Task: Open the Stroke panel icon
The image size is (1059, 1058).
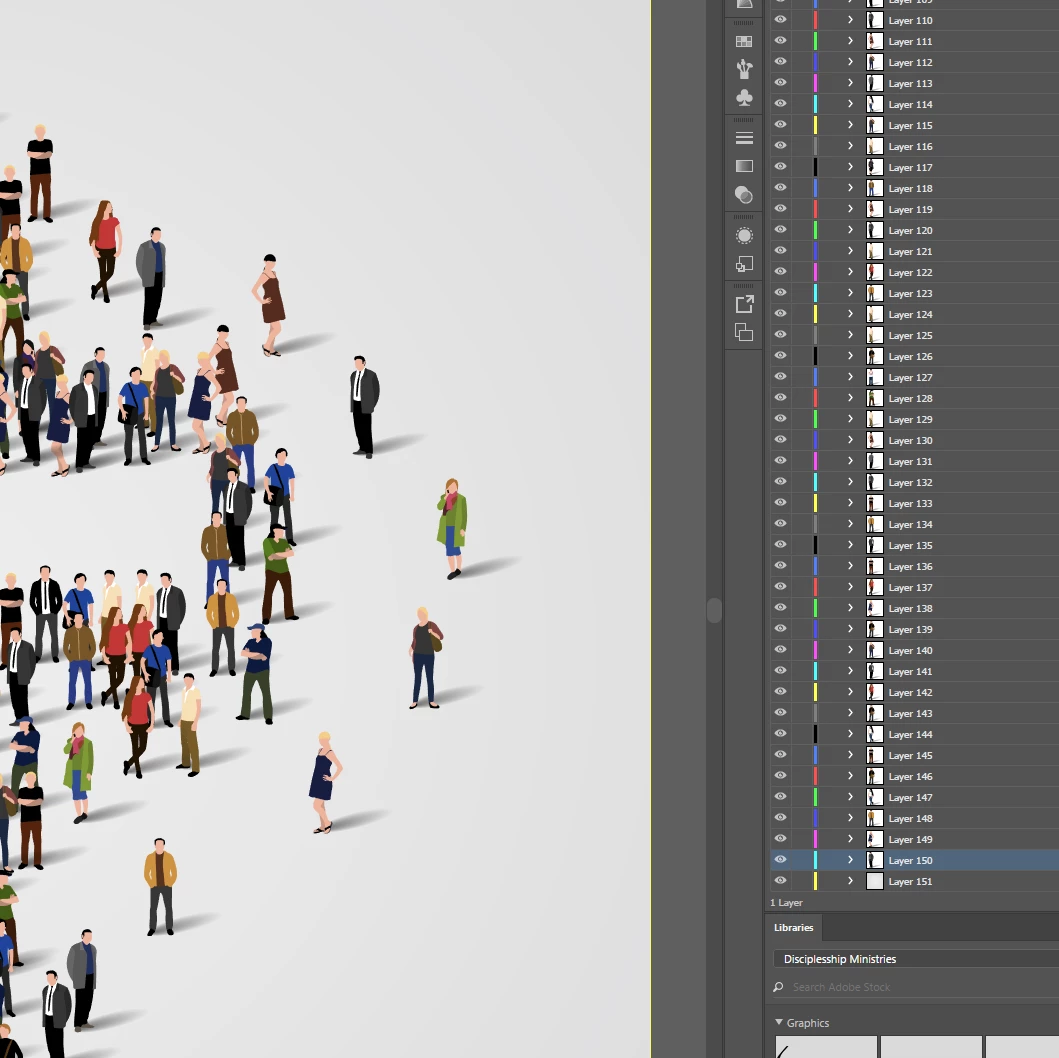Action: (744, 138)
